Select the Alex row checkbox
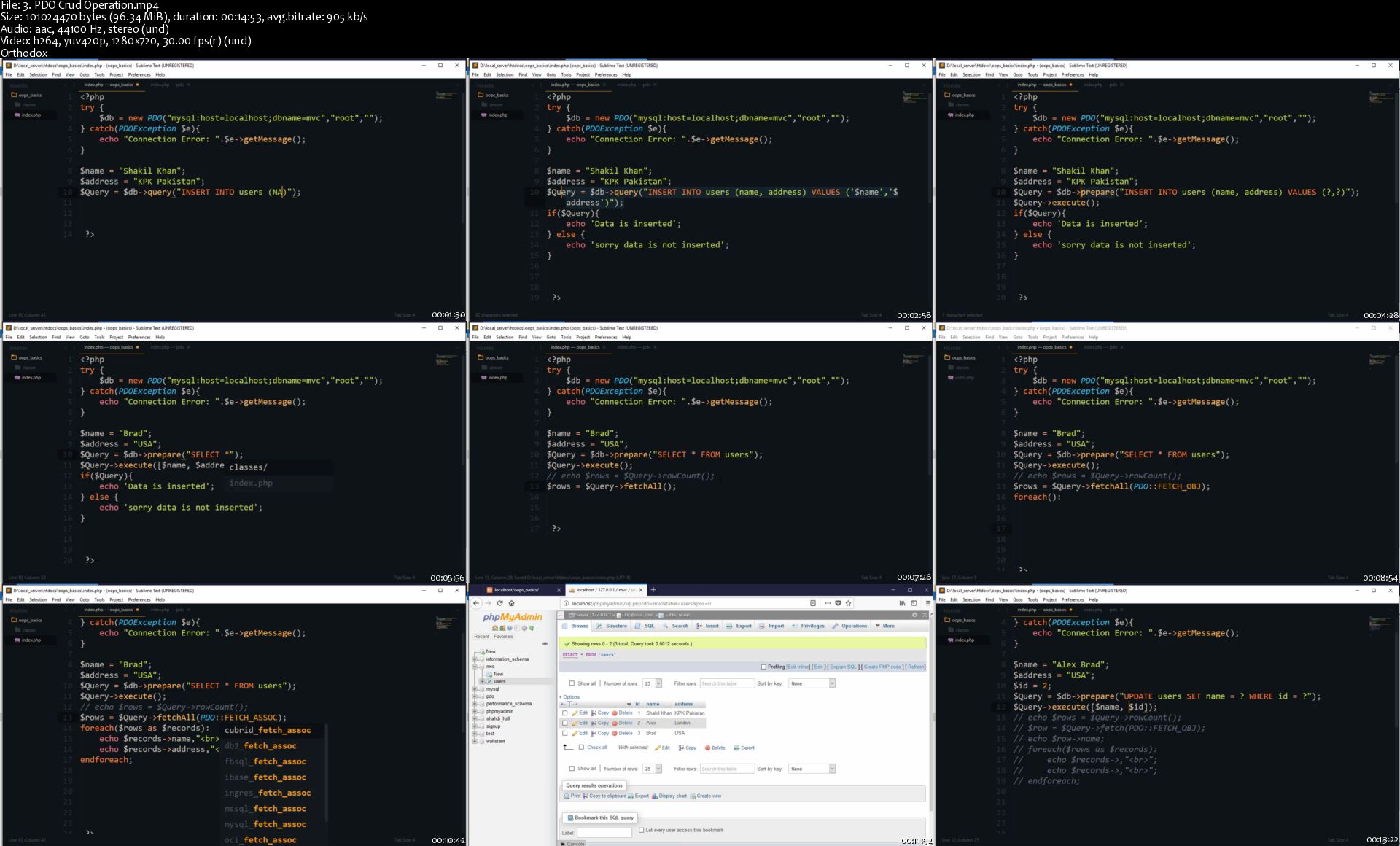1400x846 pixels. [x=565, y=723]
